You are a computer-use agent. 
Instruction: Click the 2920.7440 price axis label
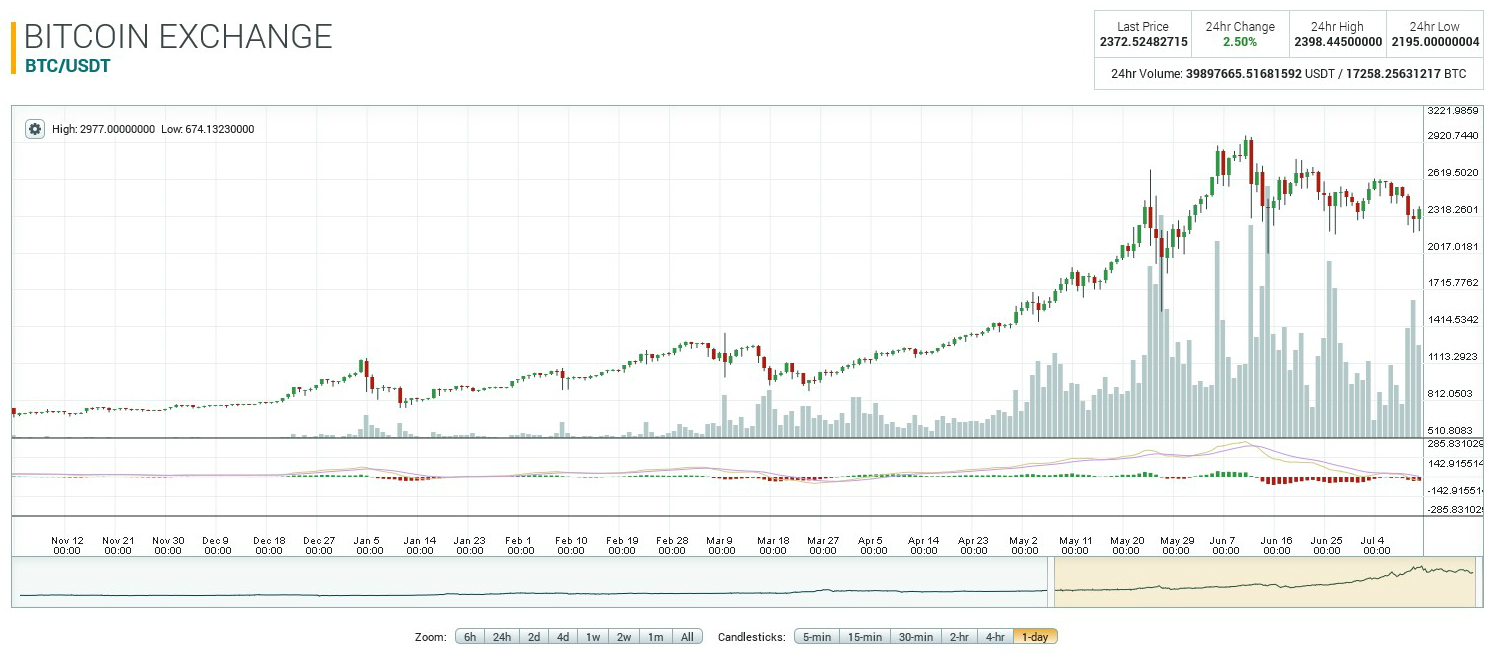click(1453, 135)
